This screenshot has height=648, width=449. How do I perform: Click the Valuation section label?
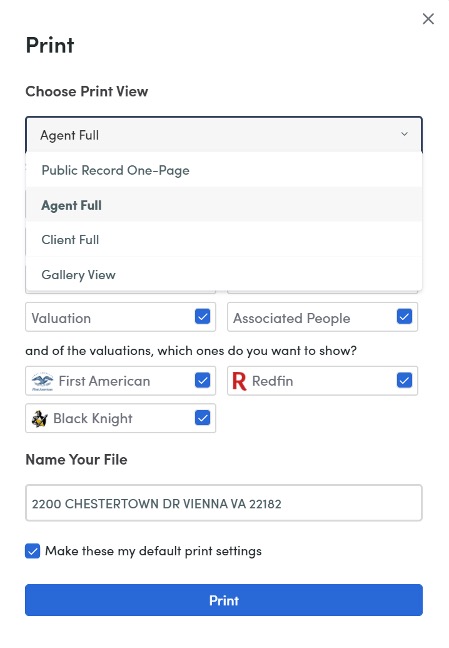click(x=61, y=318)
